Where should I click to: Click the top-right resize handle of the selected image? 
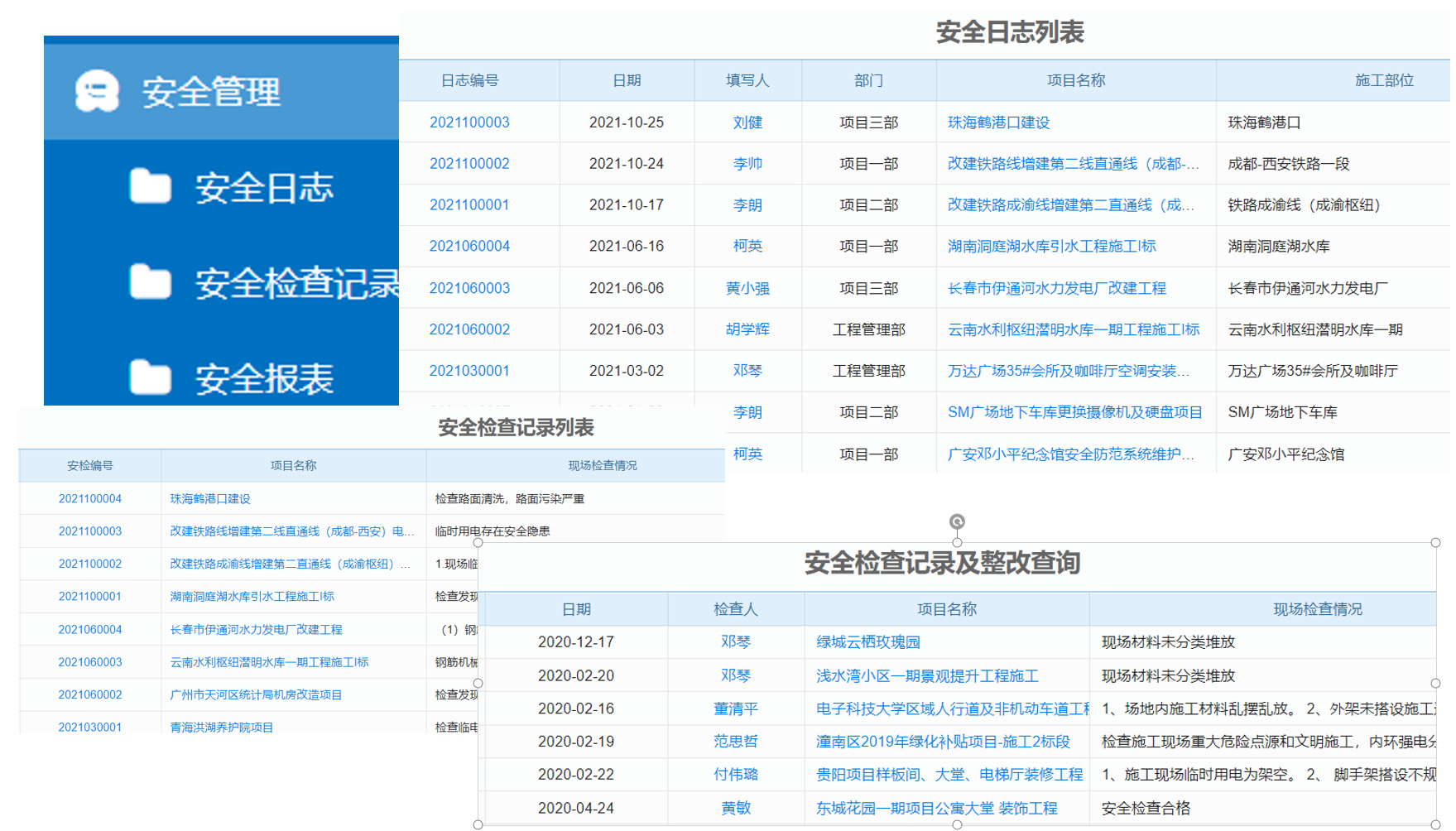1435,543
